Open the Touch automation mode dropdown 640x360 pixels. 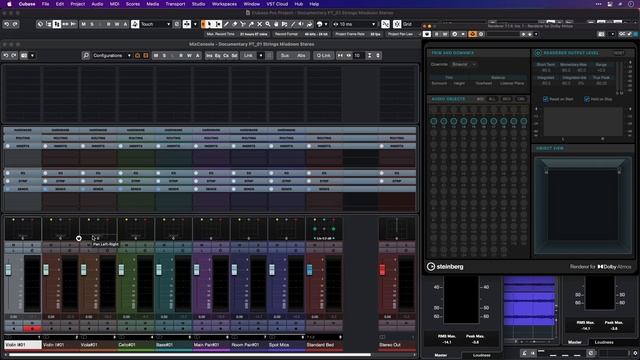pos(168,24)
